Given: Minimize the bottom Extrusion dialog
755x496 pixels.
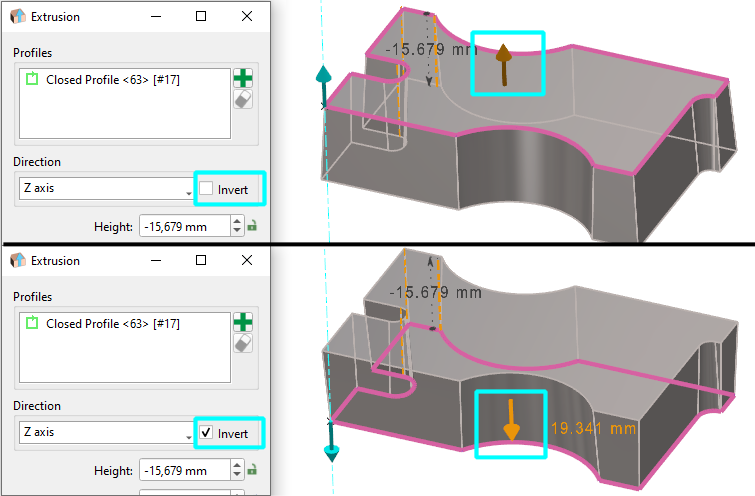Looking at the screenshot, I should click(156, 261).
